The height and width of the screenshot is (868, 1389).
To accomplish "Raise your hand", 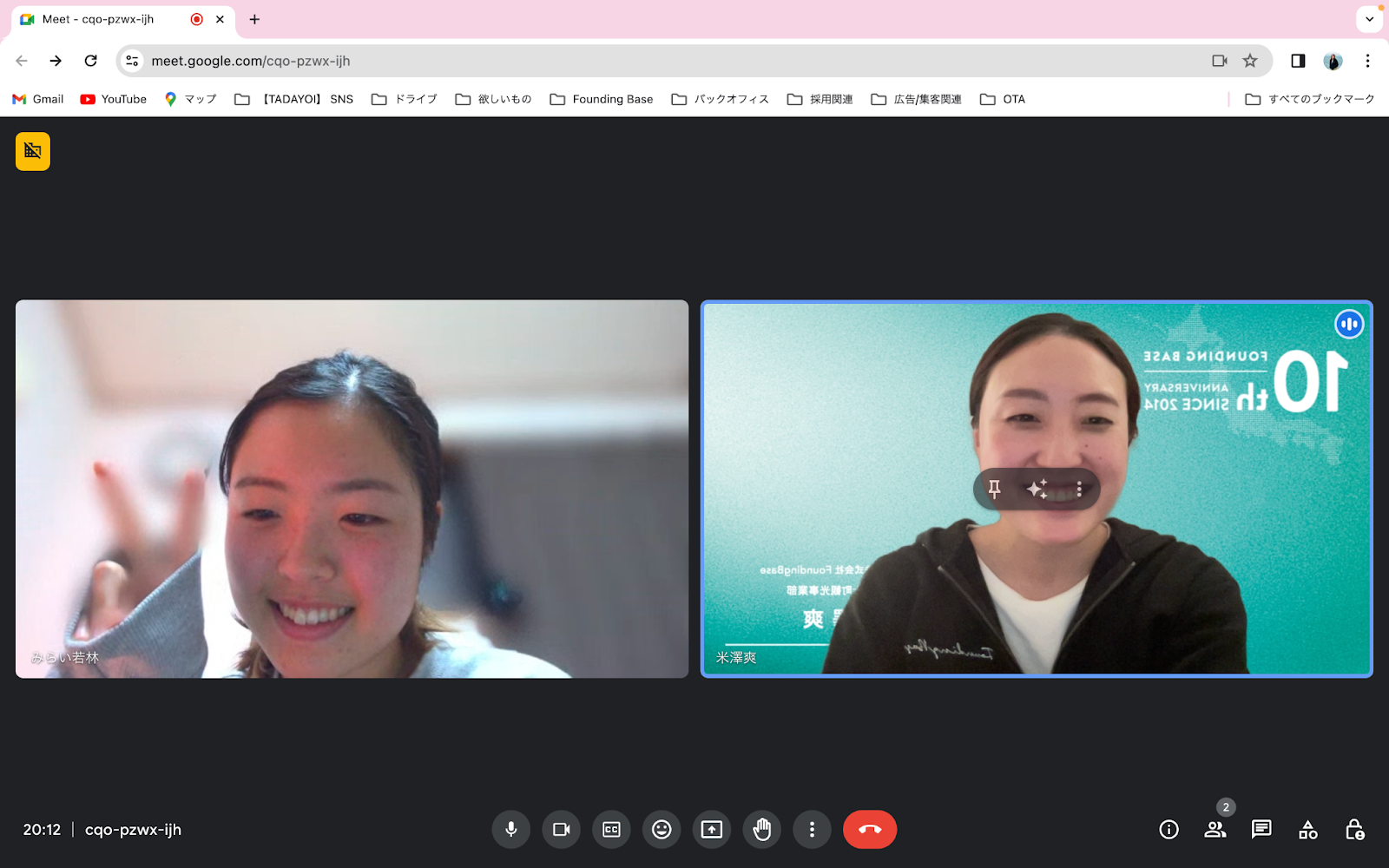I will [x=762, y=830].
